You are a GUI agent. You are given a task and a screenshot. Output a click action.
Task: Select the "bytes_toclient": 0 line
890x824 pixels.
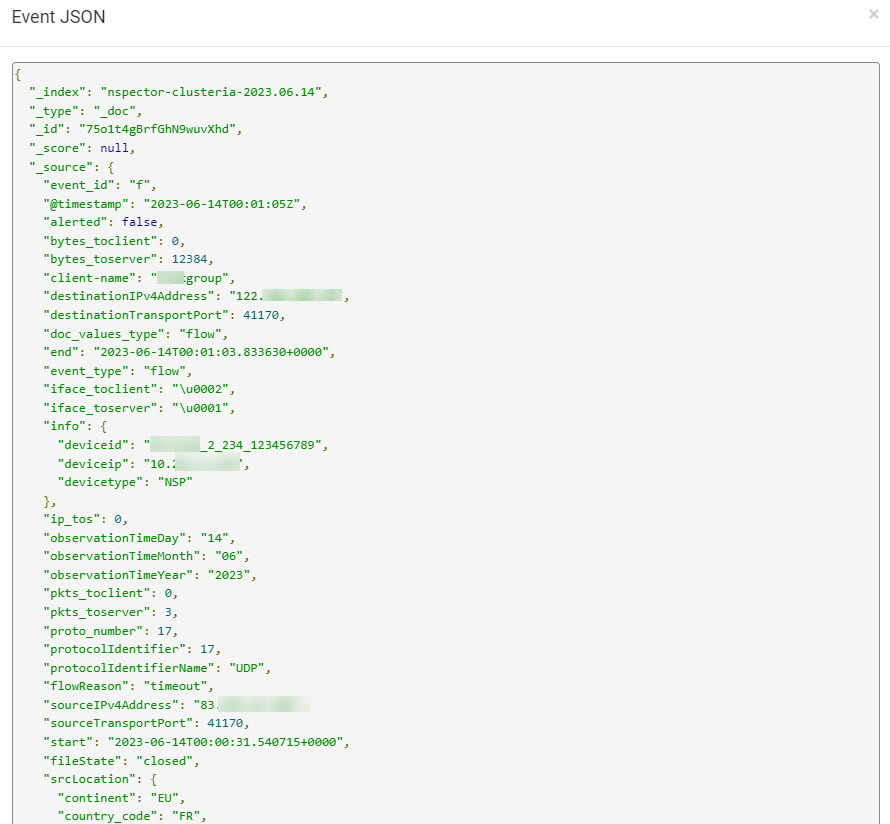pyautogui.click(x=114, y=241)
